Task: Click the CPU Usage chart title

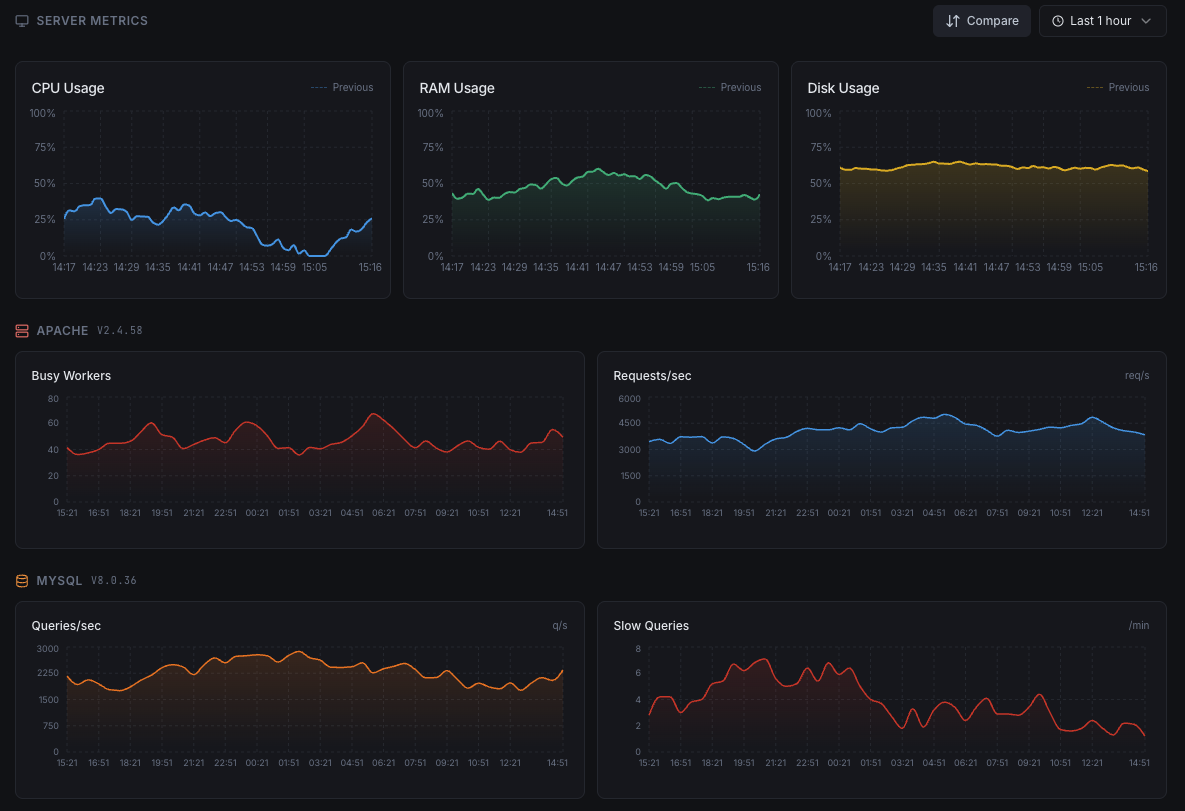Action: coord(67,88)
